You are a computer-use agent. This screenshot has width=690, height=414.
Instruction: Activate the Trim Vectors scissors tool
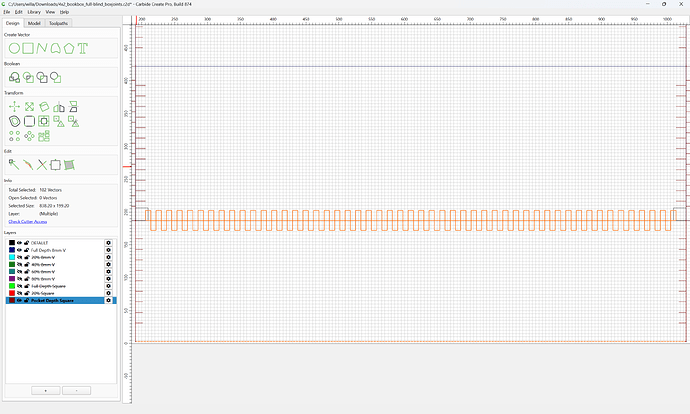pyautogui.click(x=42, y=165)
